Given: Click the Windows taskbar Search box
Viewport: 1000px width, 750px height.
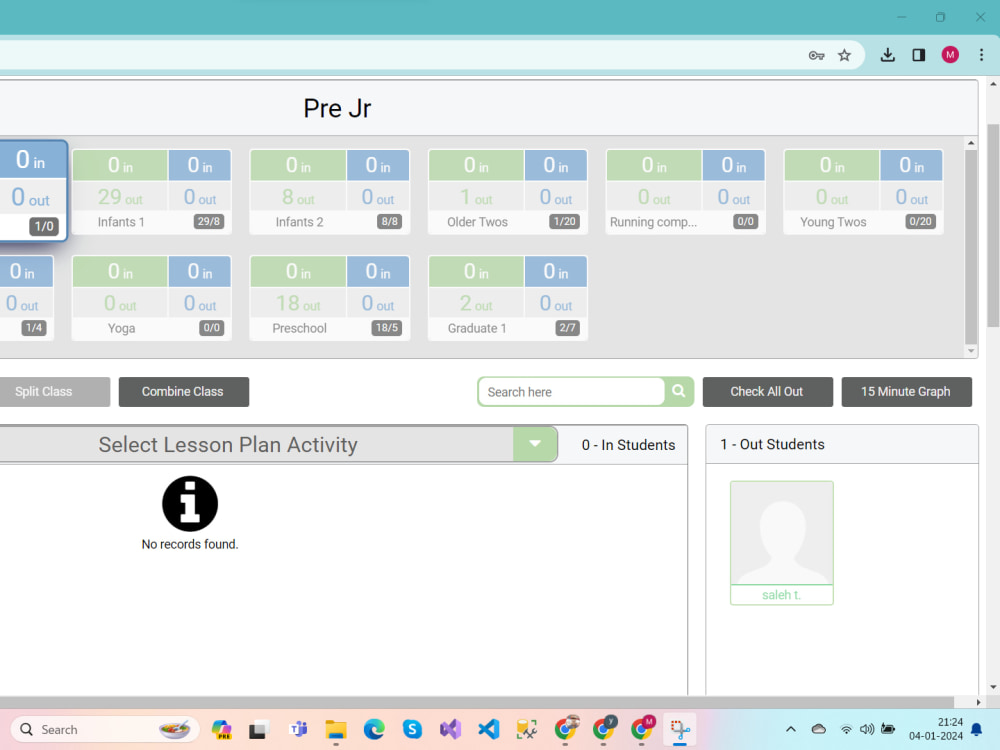Looking at the screenshot, I should 105,729.
